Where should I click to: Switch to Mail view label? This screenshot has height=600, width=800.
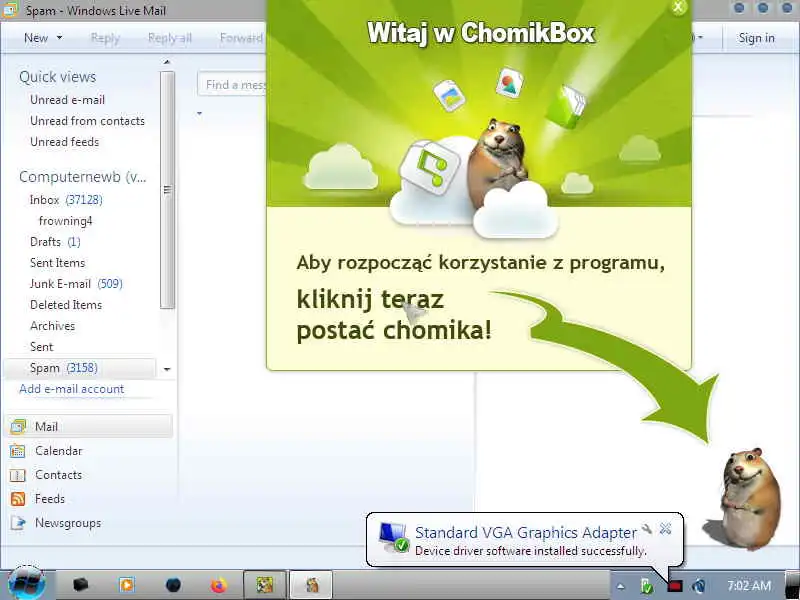click(x=46, y=427)
